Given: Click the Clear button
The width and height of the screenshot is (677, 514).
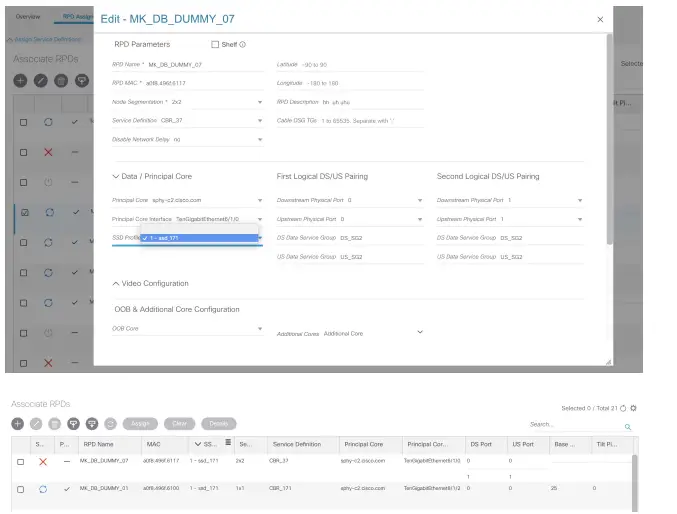Looking at the screenshot, I should [180, 424].
